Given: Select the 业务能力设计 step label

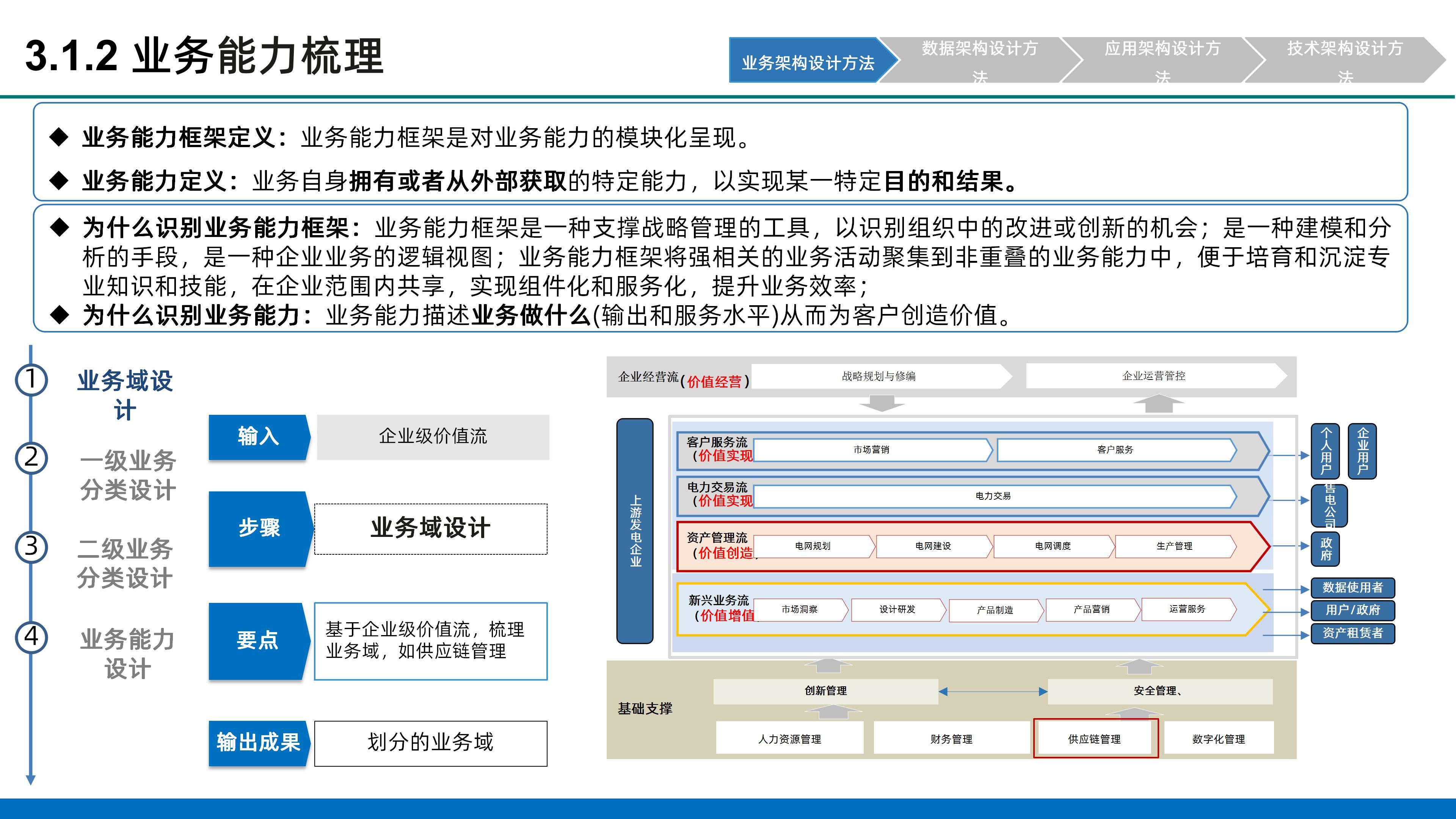Looking at the screenshot, I should point(127,653).
